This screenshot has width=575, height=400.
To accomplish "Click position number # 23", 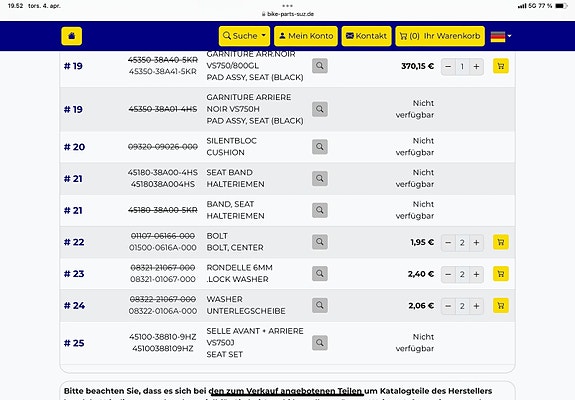I will (x=74, y=274).
